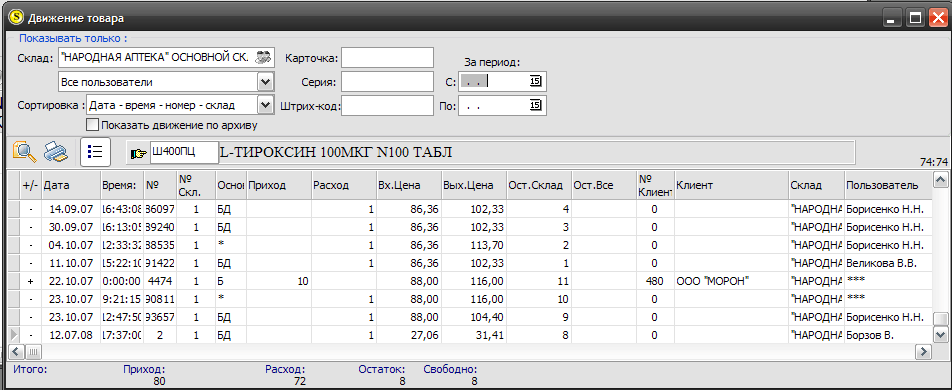
Task: Click the Приход column header
Action: (279, 185)
